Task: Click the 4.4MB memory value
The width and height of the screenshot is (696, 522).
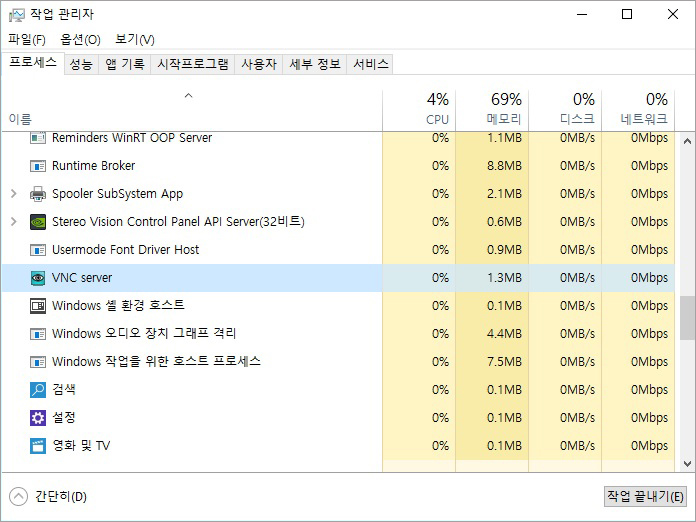Action: (x=504, y=334)
